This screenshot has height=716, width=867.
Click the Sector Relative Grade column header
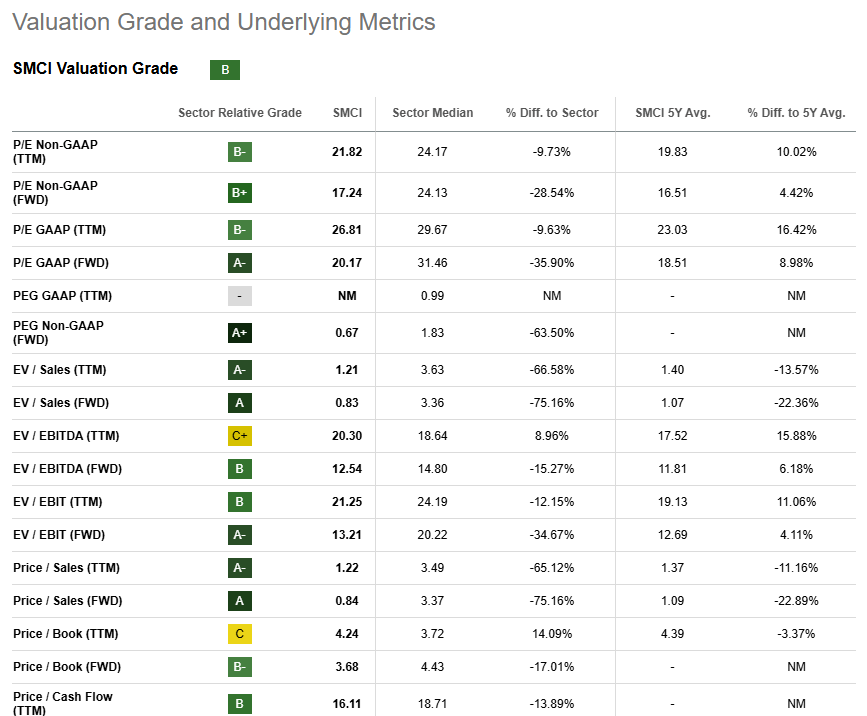(x=240, y=113)
